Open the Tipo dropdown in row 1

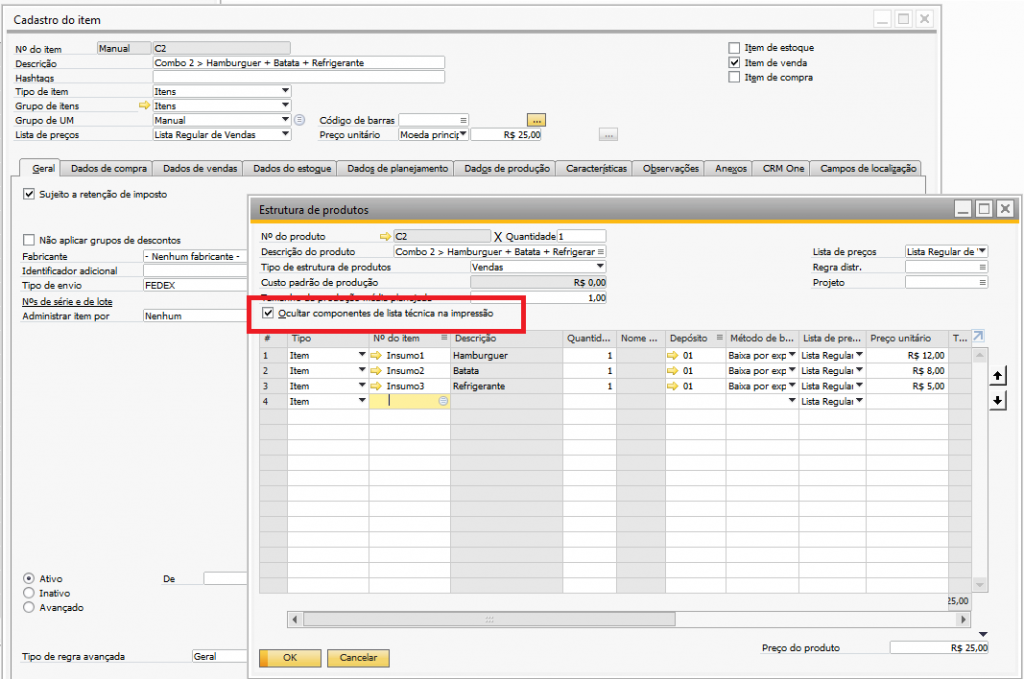(360, 355)
